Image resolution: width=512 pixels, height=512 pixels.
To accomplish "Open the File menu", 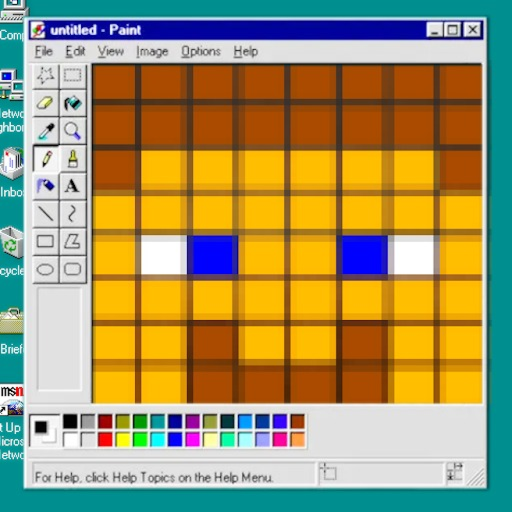I will [44, 51].
